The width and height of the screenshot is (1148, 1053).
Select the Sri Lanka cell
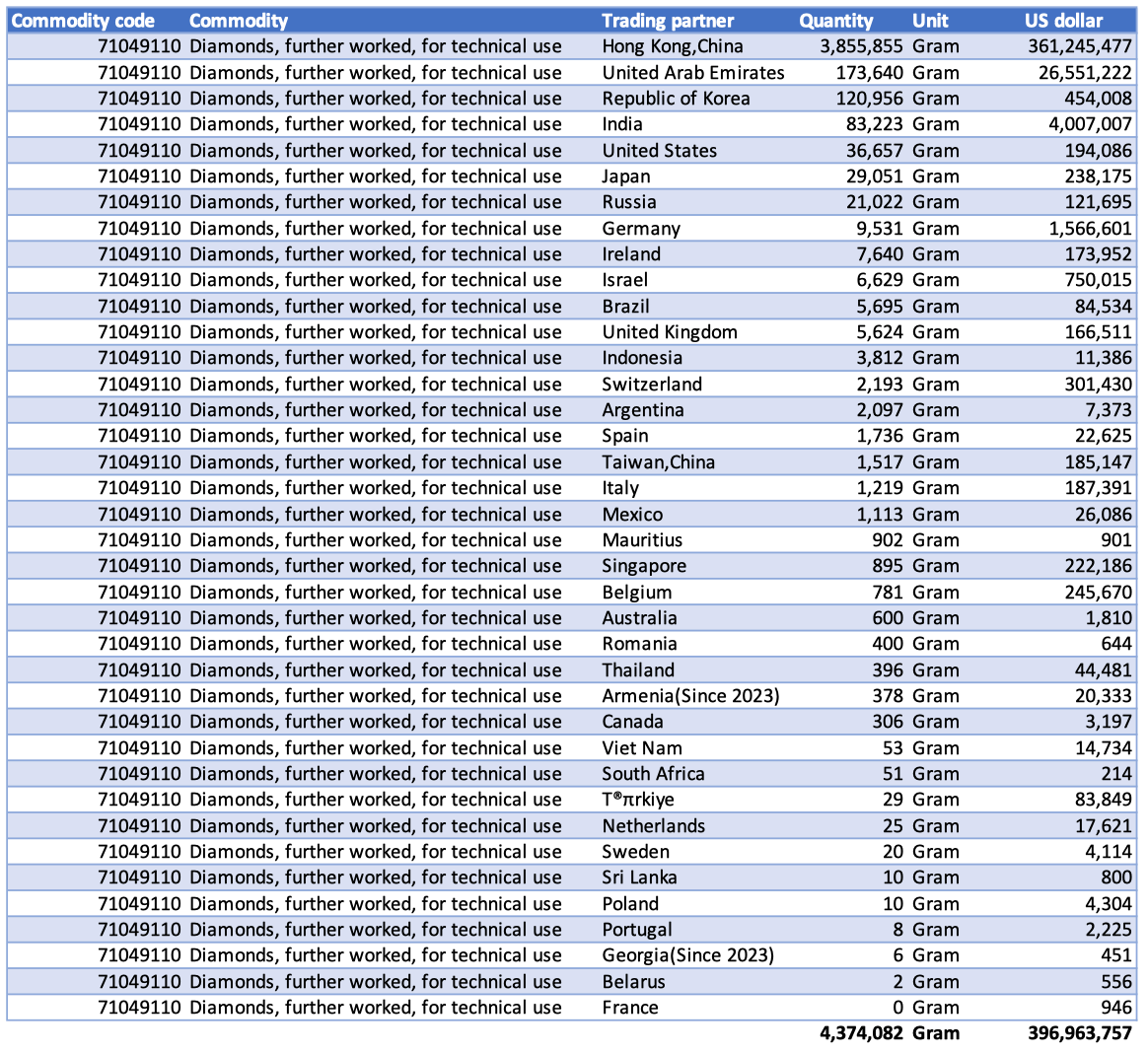point(639,877)
